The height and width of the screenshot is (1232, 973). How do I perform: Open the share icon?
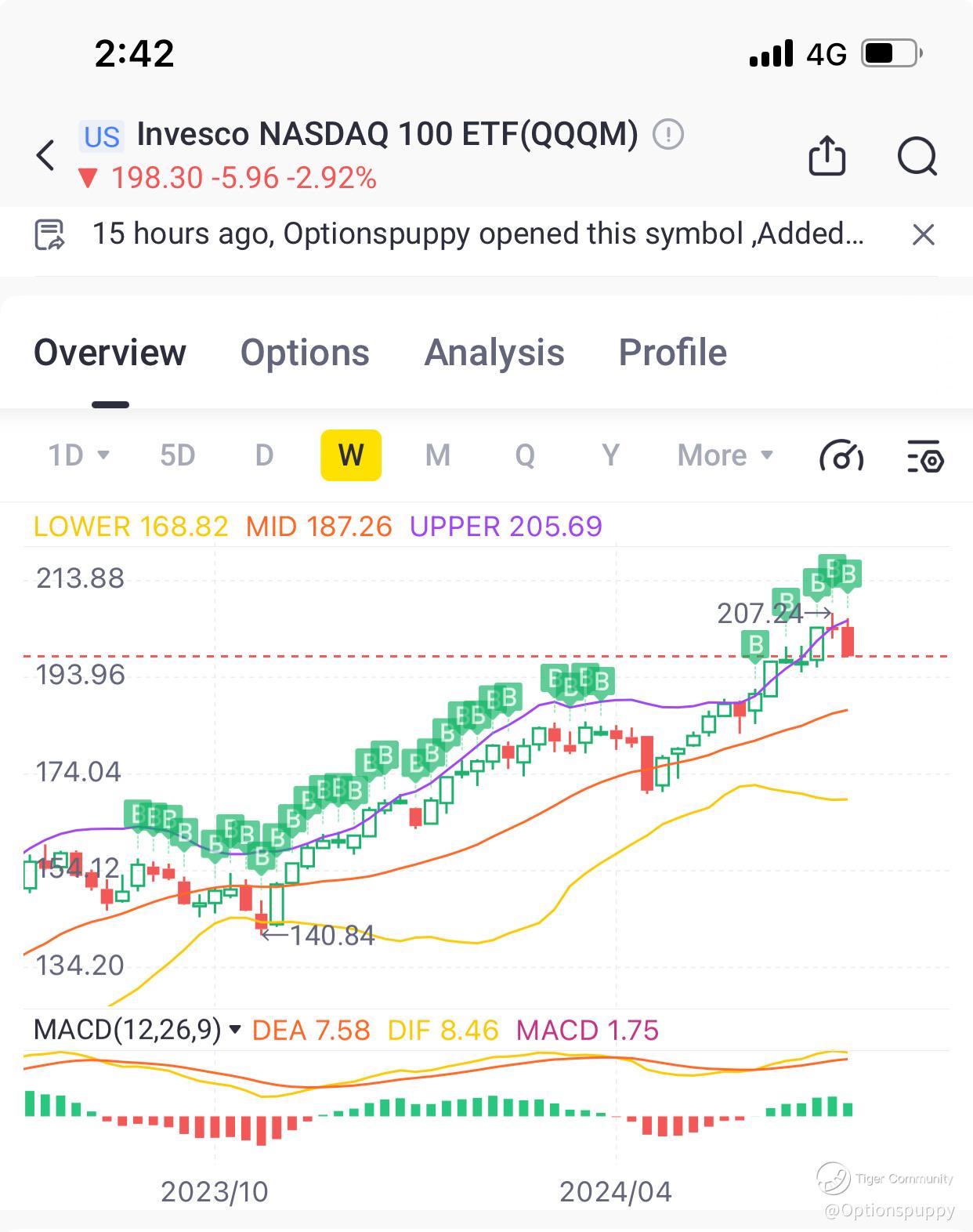tap(827, 154)
